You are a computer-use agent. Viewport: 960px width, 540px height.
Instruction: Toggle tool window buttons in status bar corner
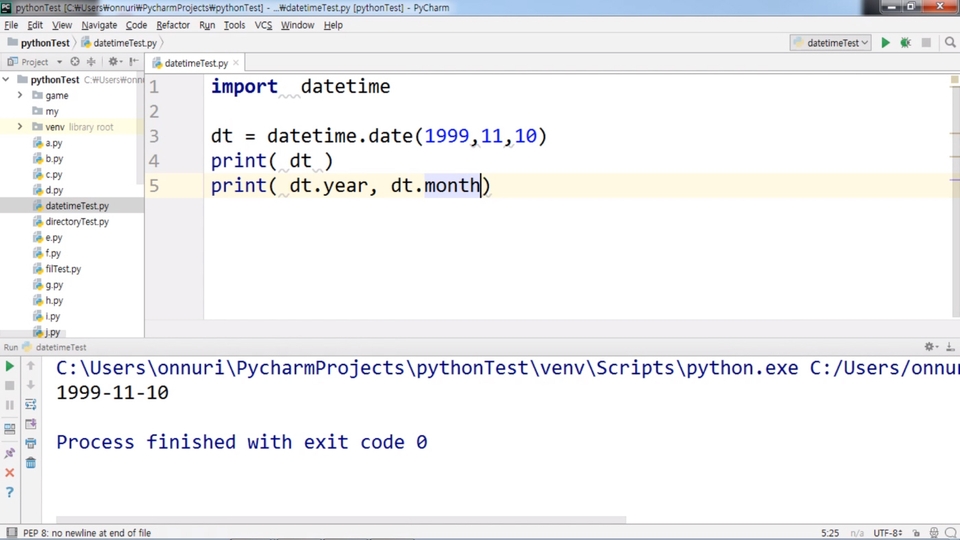[x=11, y=533]
